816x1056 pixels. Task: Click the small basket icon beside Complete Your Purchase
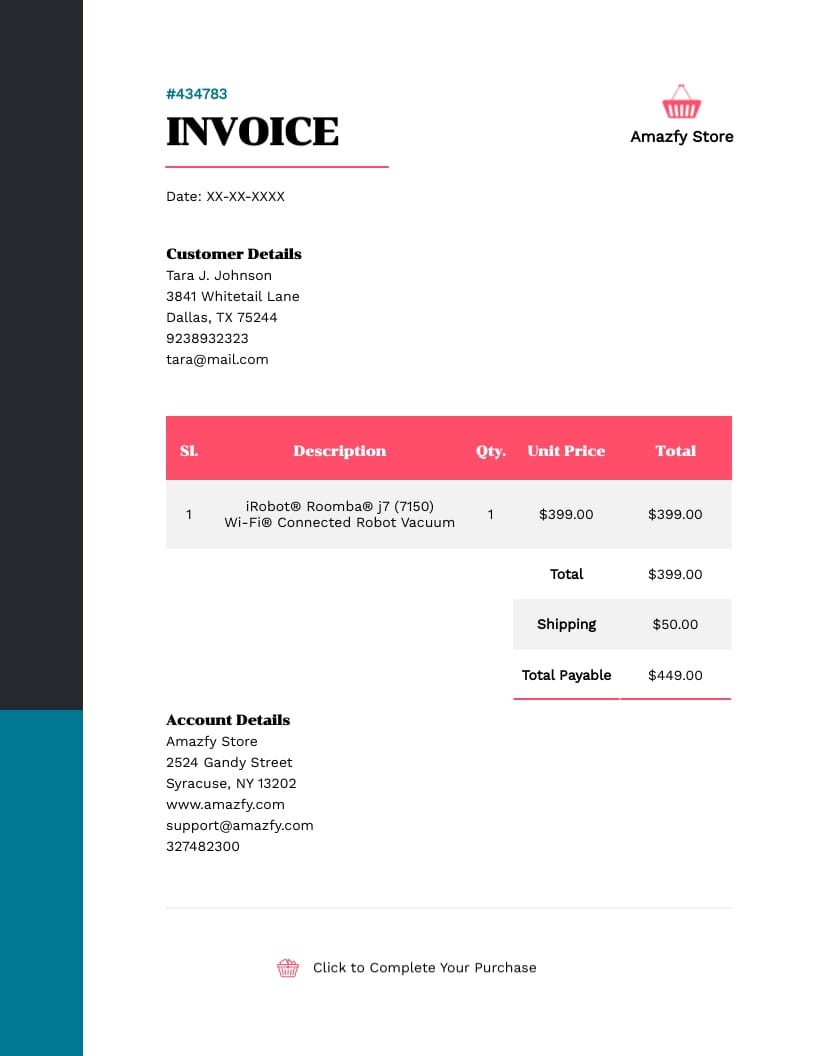click(x=287, y=968)
